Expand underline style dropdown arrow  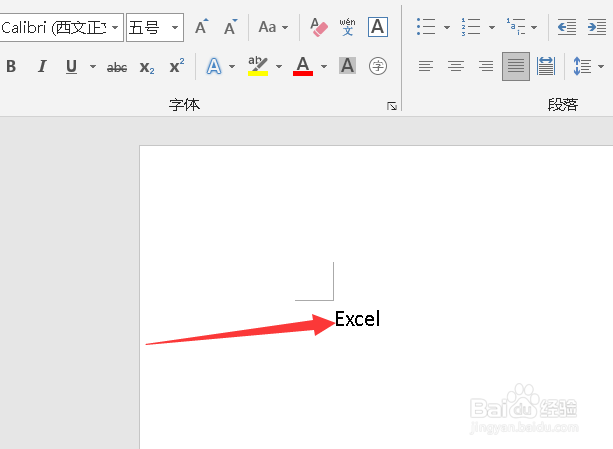pos(93,66)
